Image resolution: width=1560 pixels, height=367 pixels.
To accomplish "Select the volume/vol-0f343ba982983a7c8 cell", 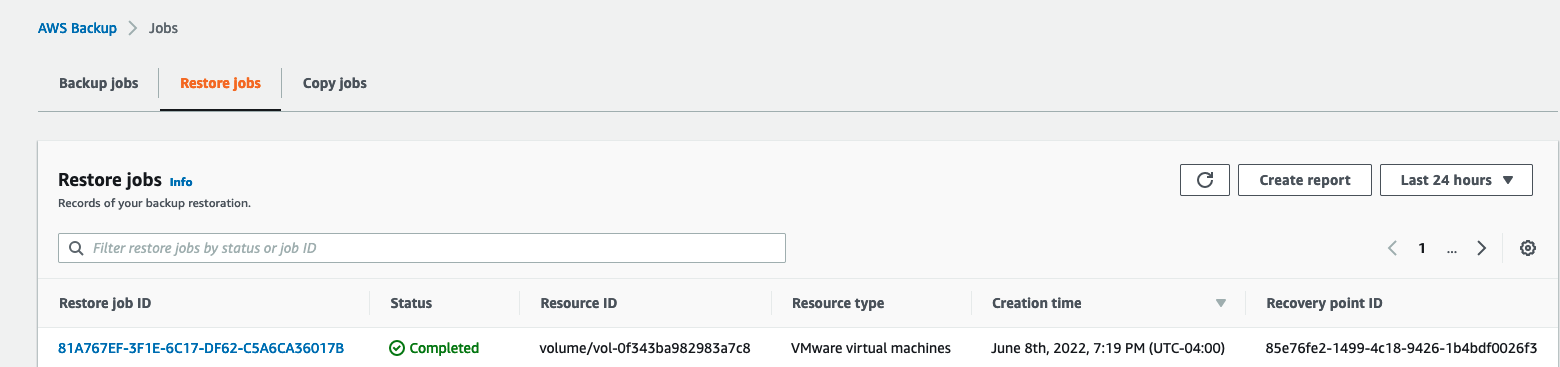I will tap(645, 348).
